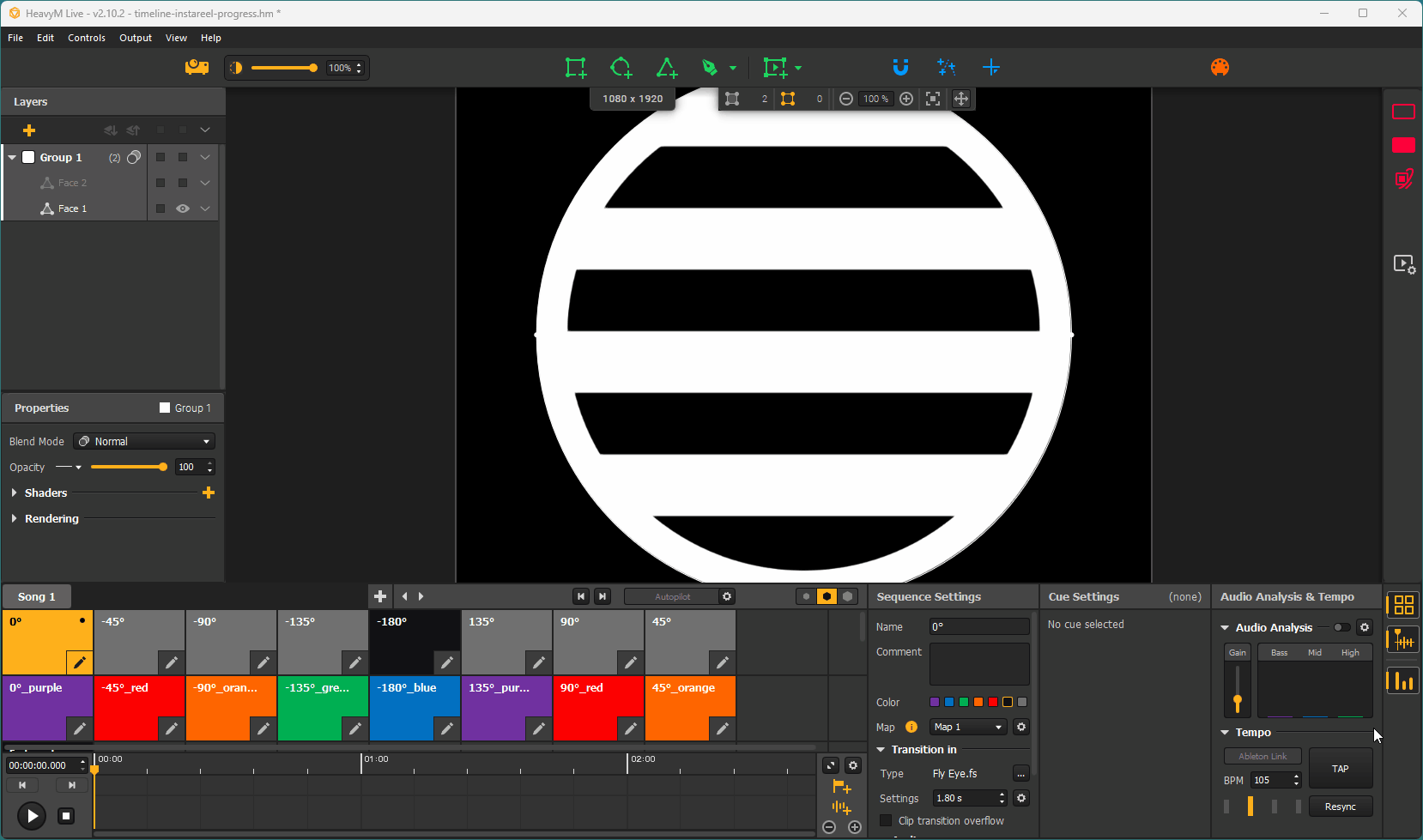Open the color palette icon at top right

click(x=1220, y=67)
